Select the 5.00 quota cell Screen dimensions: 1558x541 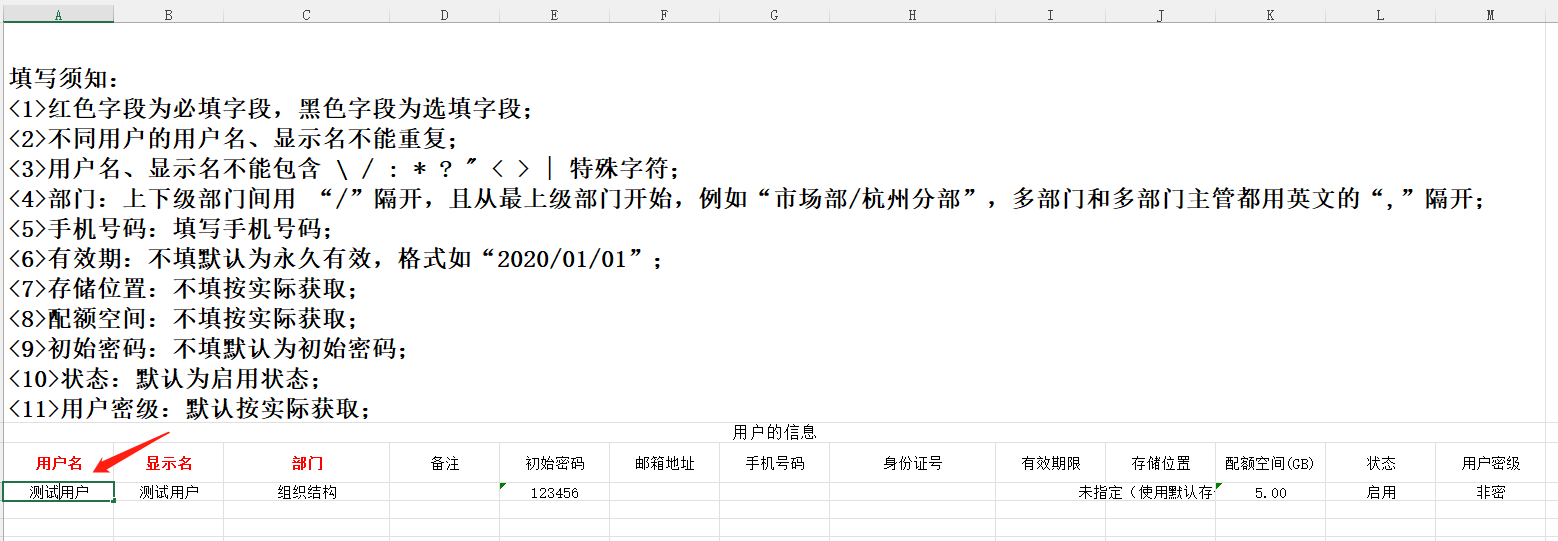[1270, 492]
